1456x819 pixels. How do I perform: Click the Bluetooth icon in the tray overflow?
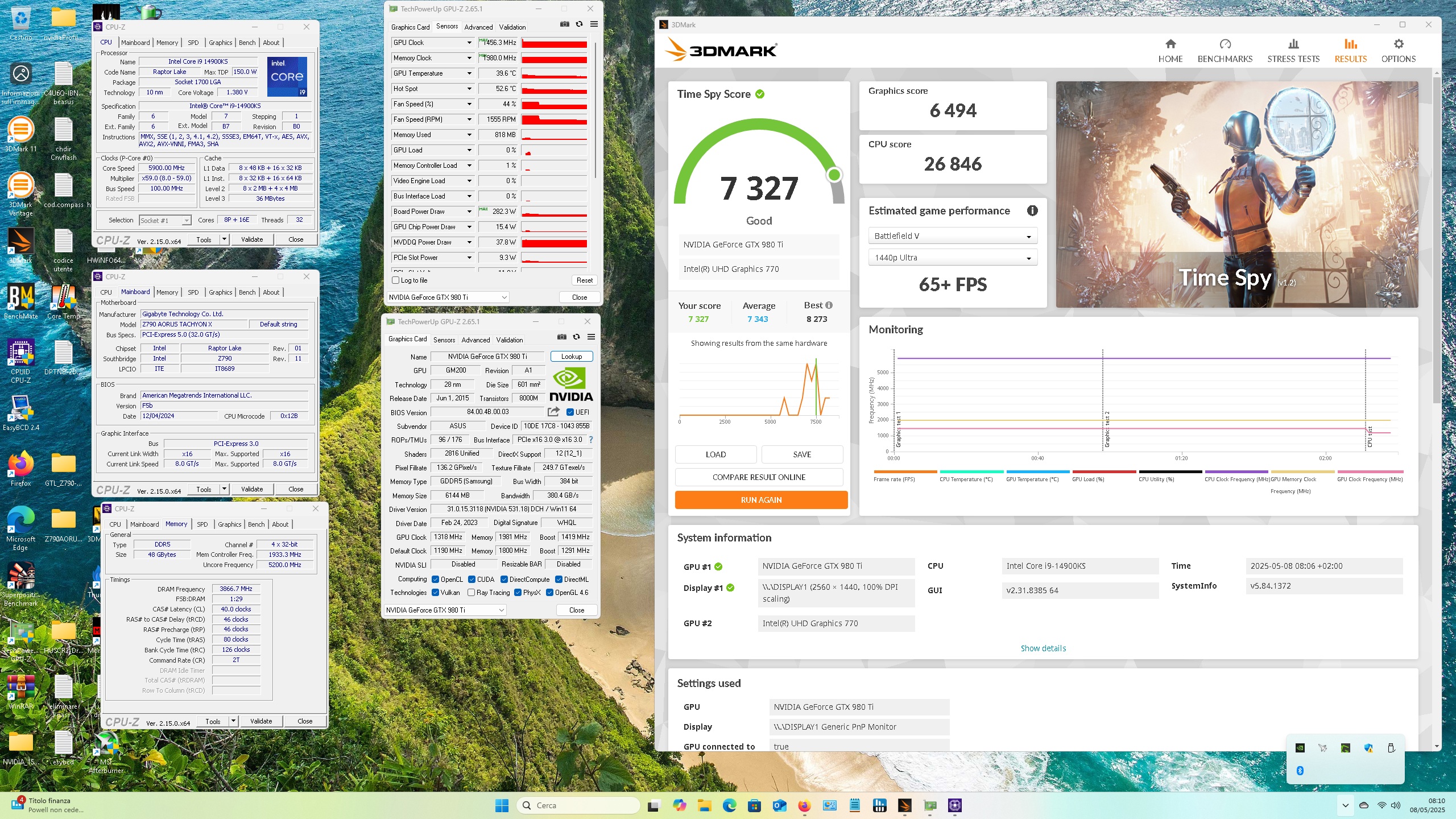click(x=1300, y=771)
